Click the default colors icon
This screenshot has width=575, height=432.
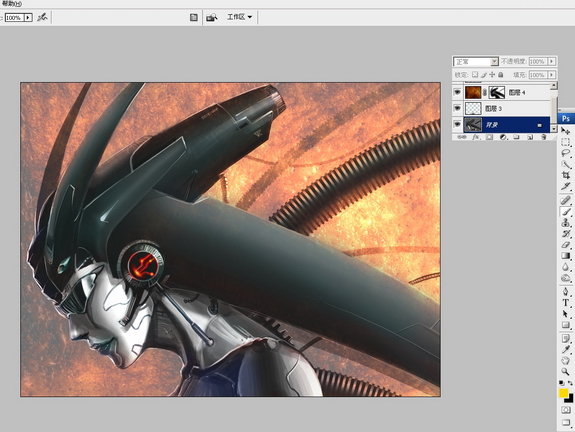561,383
